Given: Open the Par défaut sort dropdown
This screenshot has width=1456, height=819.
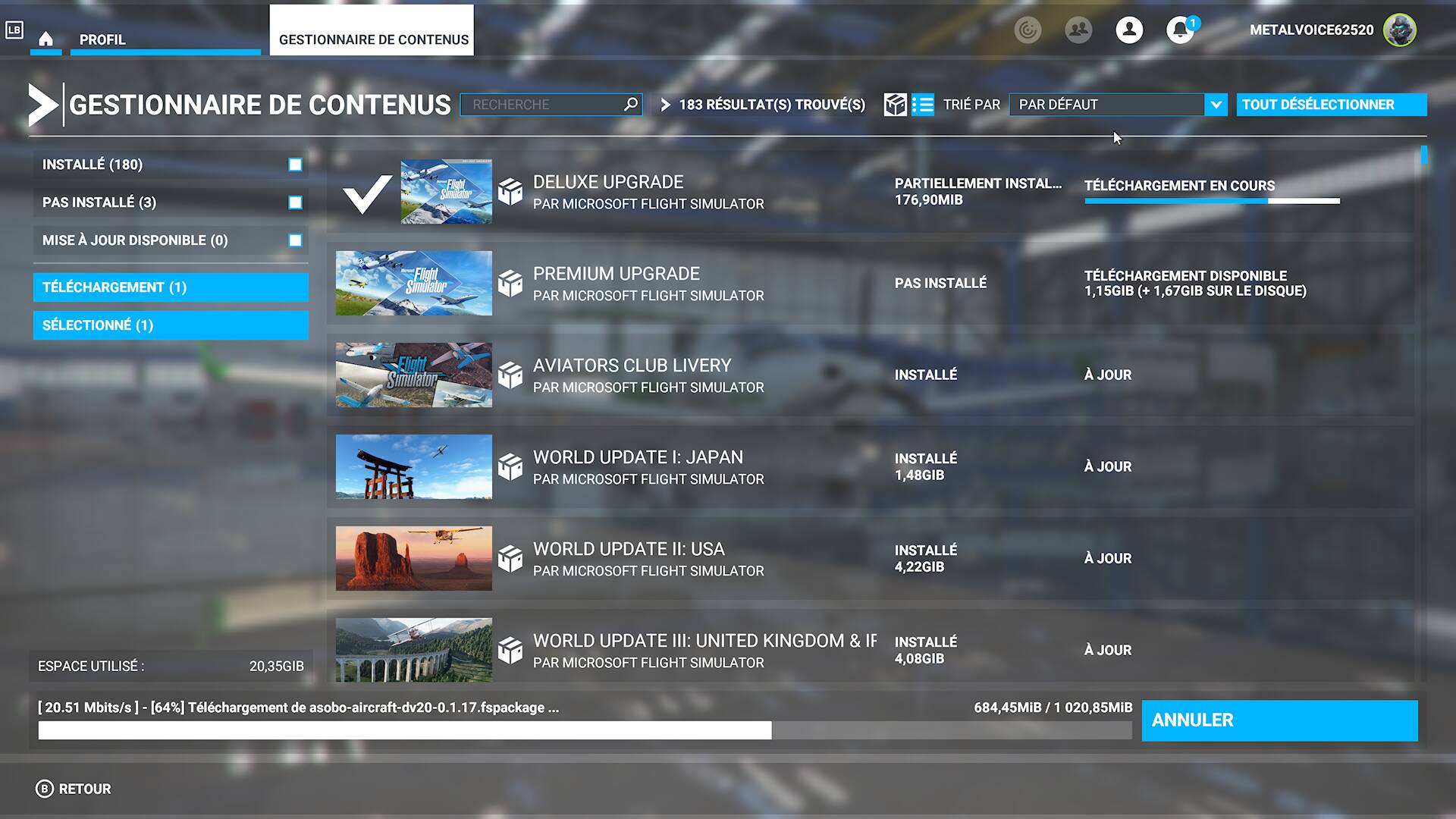Looking at the screenshot, I should tap(1106, 105).
